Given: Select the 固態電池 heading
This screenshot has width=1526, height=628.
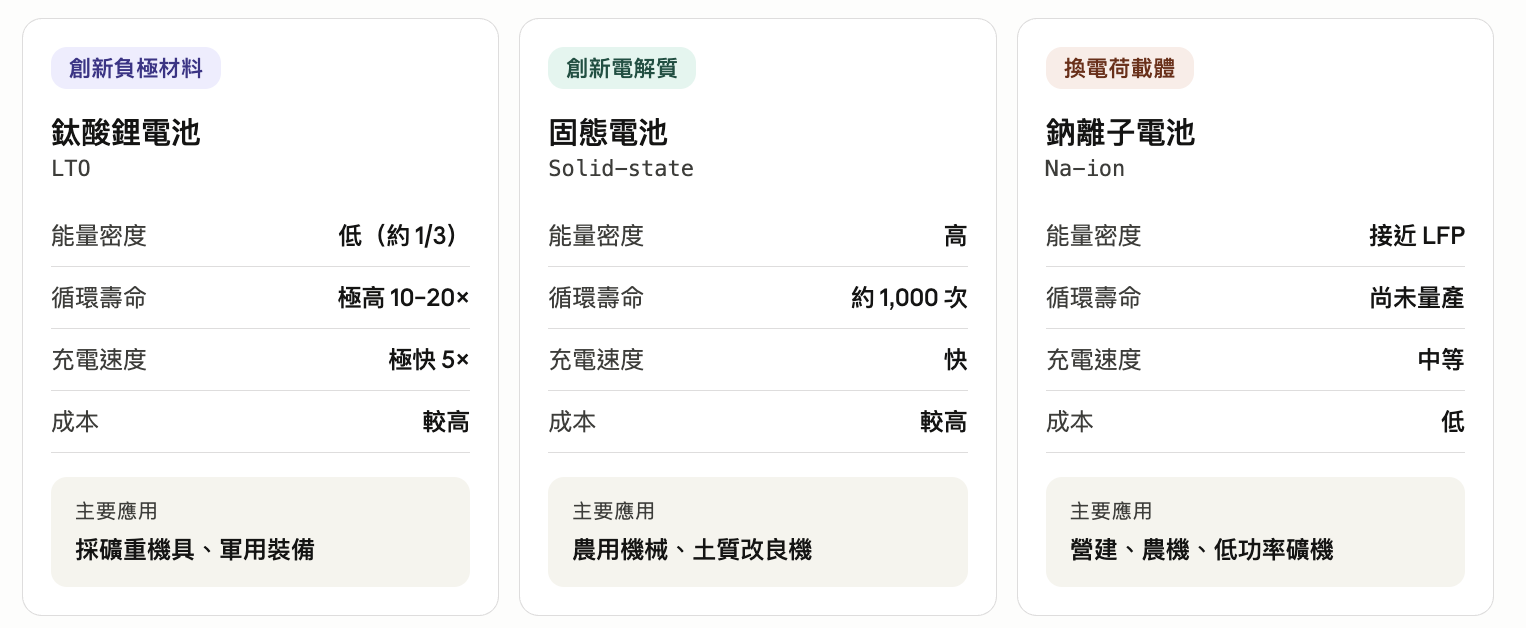Looking at the screenshot, I should tap(608, 132).
